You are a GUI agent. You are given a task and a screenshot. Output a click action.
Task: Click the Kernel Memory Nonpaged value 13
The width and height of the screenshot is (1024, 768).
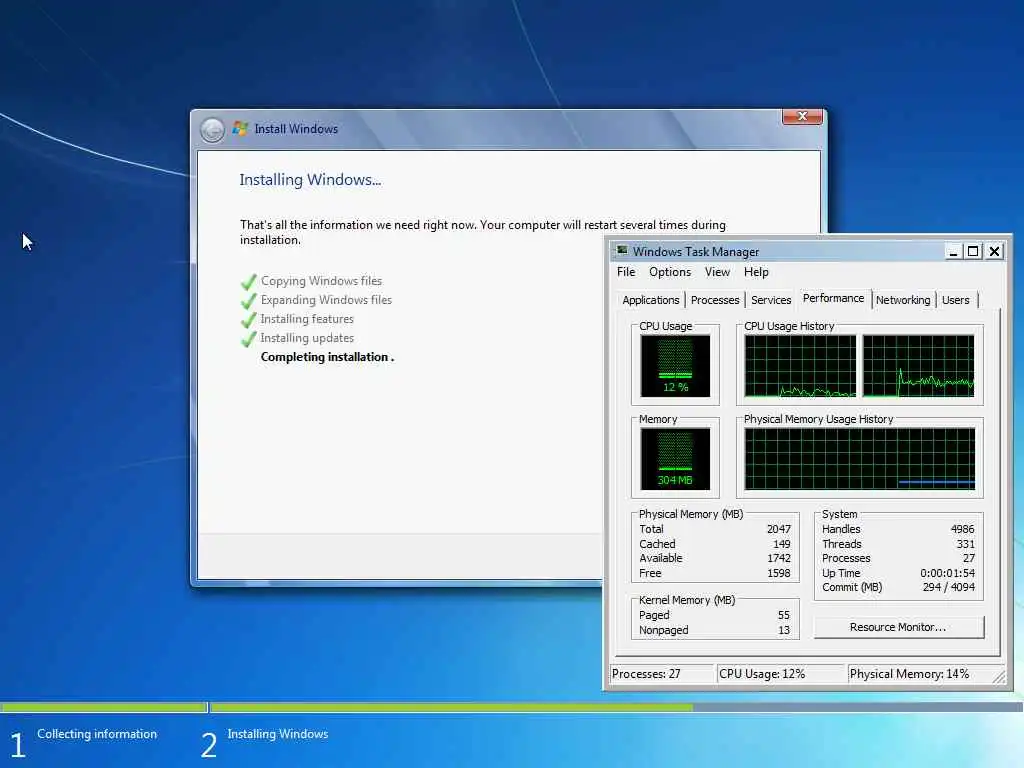tap(784, 630)
